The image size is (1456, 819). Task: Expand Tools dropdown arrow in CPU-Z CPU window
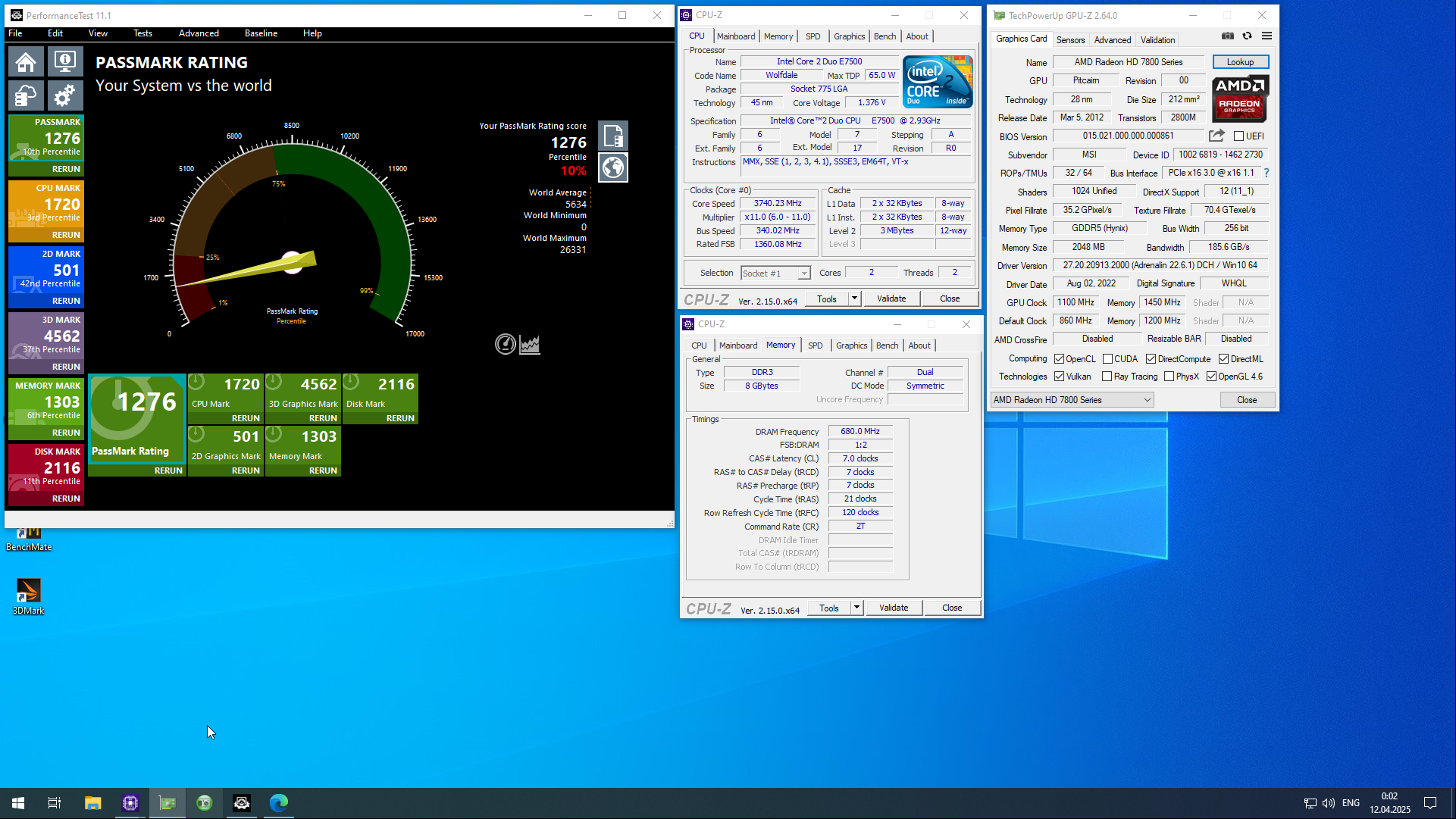click(x=854, y=299)
